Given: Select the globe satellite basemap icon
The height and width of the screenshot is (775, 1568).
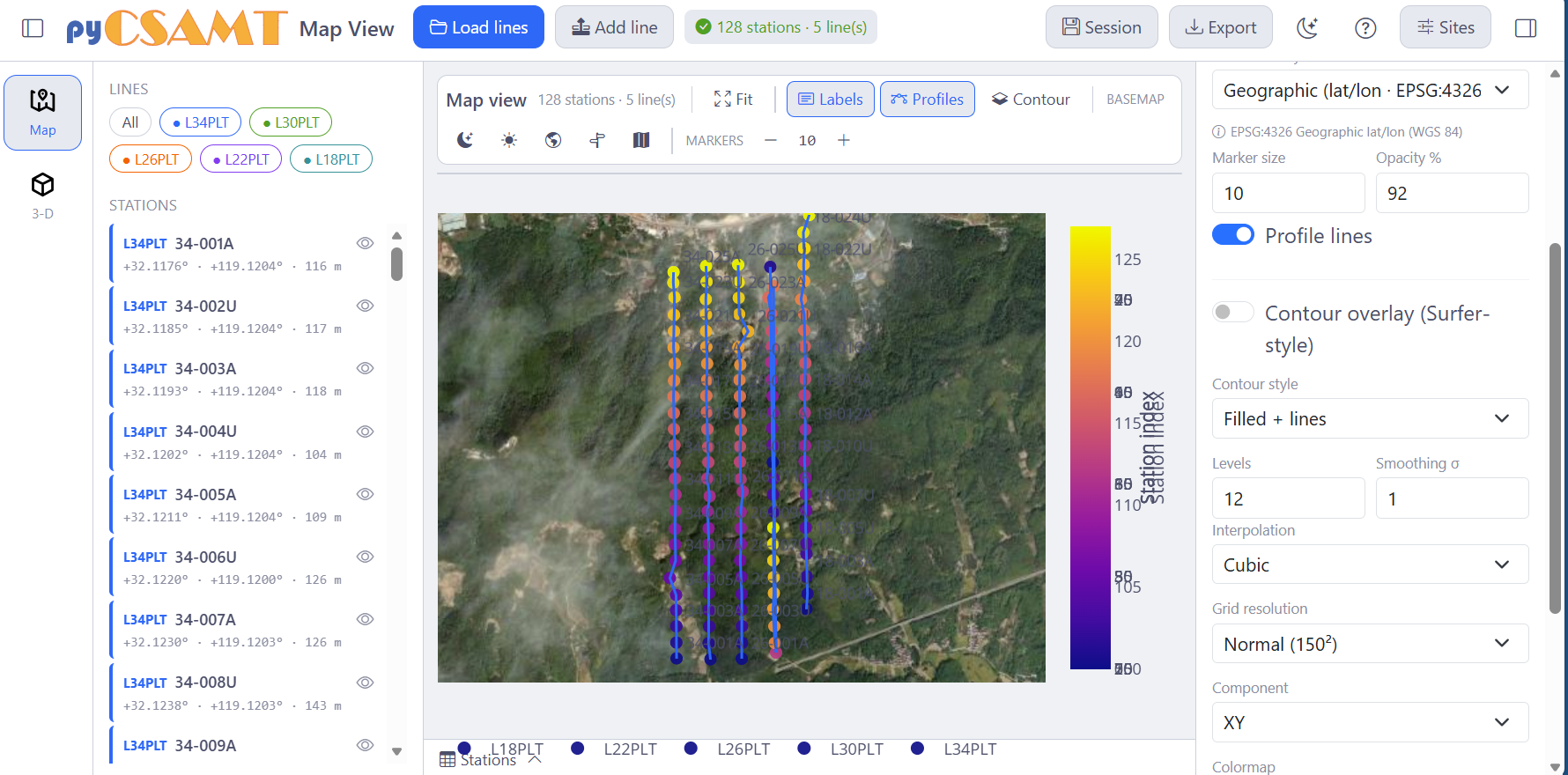Looking at the screenshot, I should [x=553, y=140].
